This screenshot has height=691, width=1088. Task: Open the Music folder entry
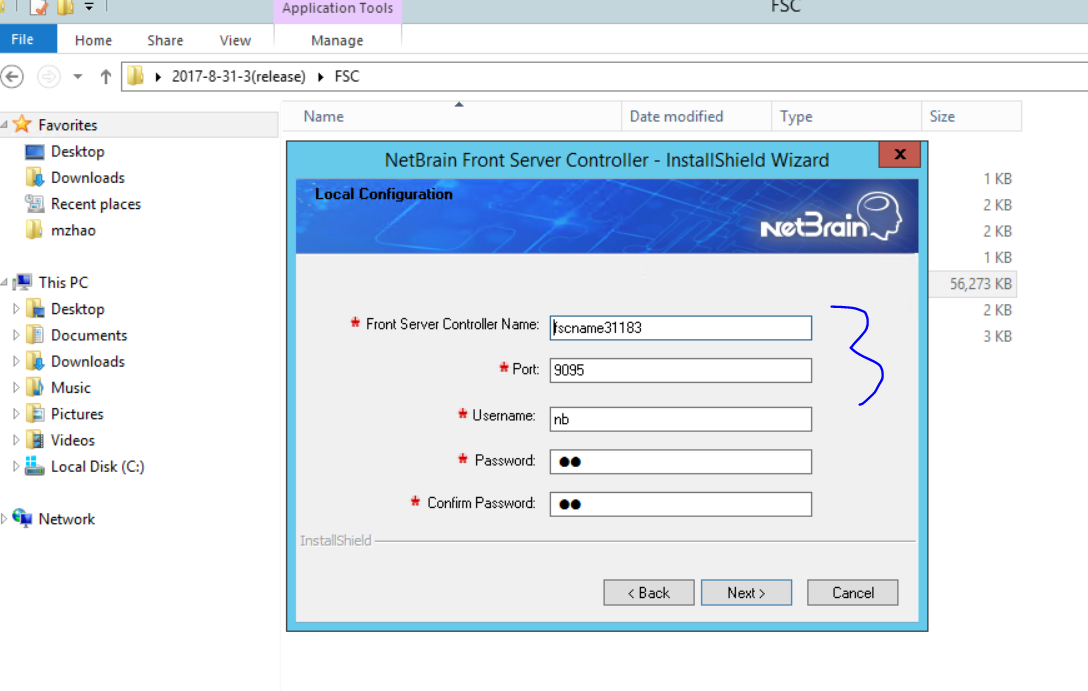pos(71,388)
